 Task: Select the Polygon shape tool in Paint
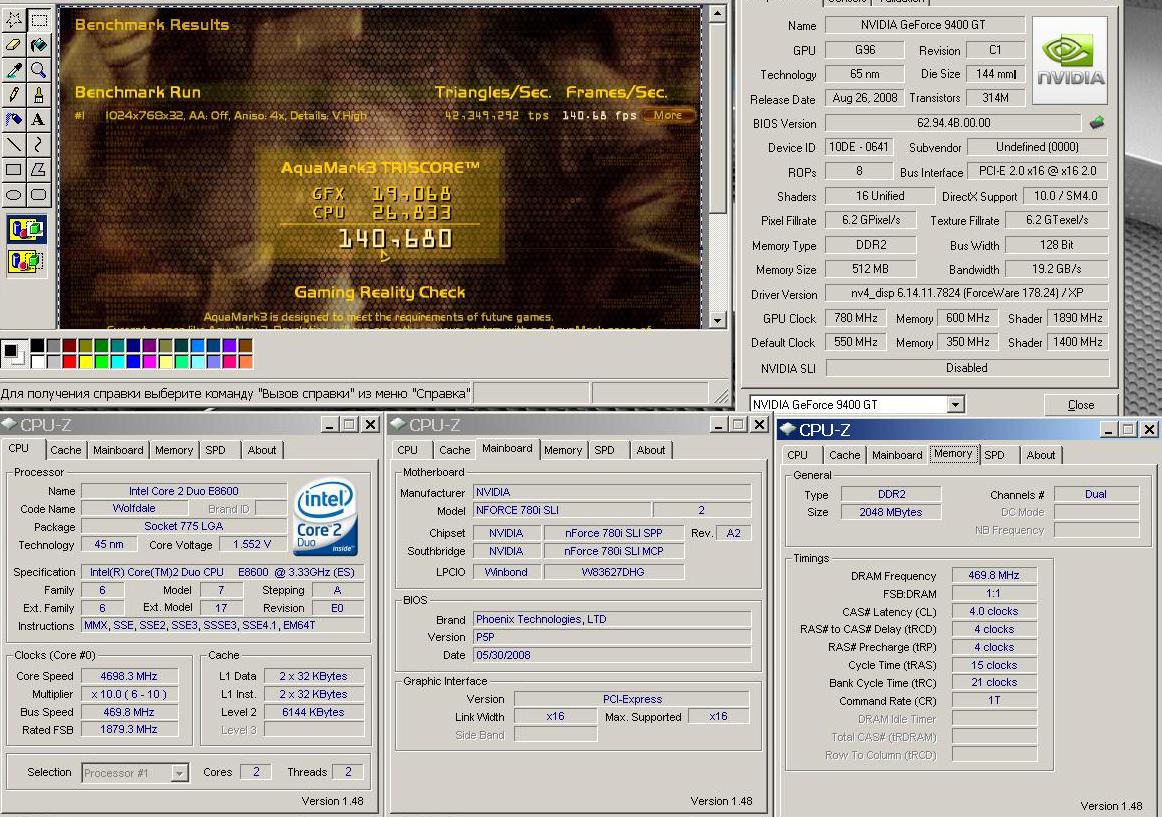click(39, 170)
